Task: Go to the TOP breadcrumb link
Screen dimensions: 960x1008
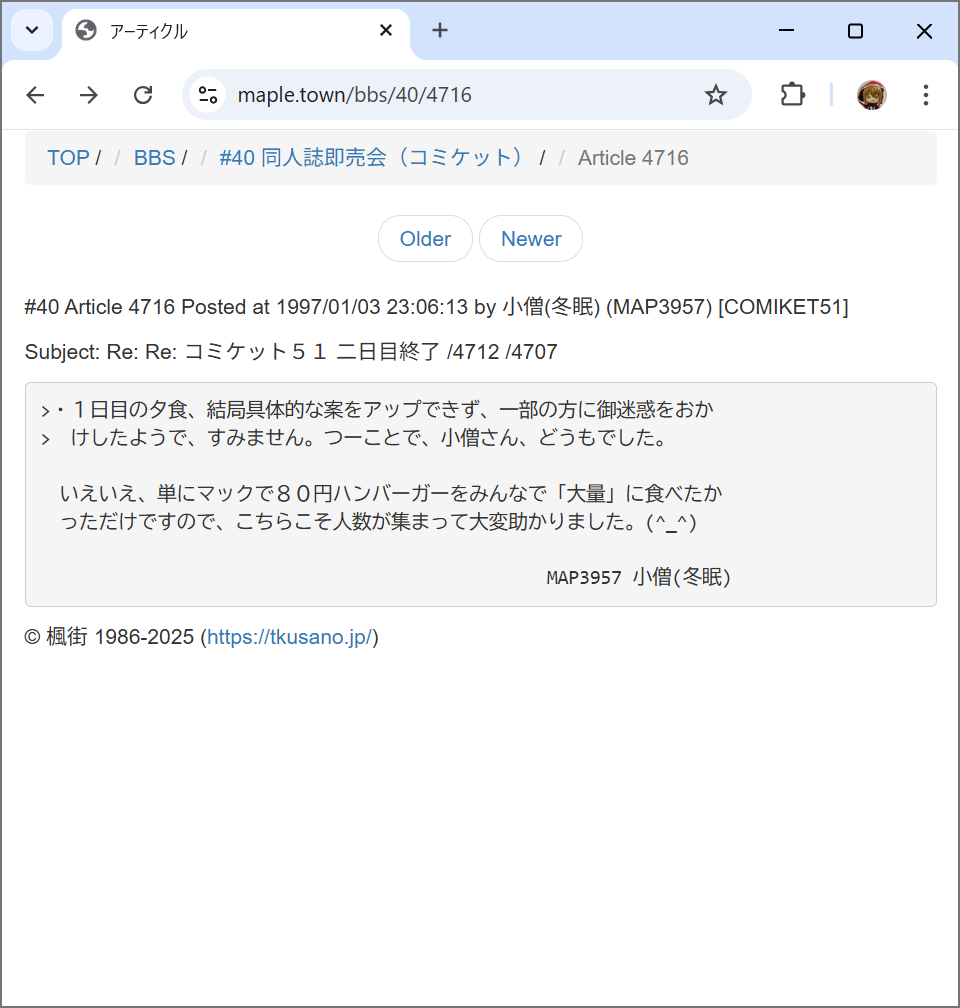Action: (68, 158)
